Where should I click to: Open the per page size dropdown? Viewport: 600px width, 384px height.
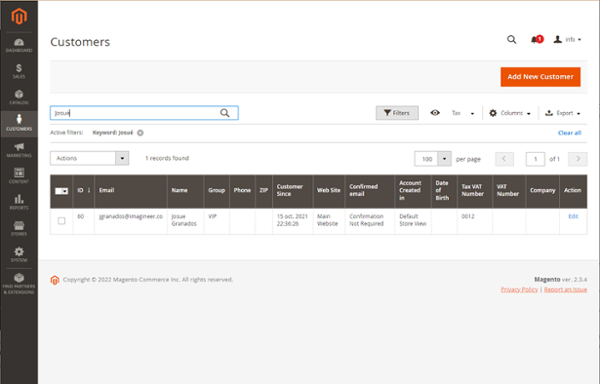point(444,159)
